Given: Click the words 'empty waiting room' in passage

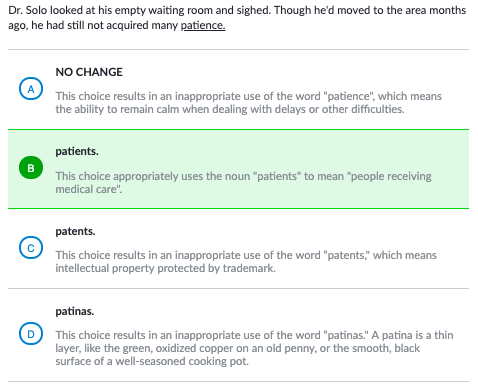Looking at the screenshot, I should [164, 10].
